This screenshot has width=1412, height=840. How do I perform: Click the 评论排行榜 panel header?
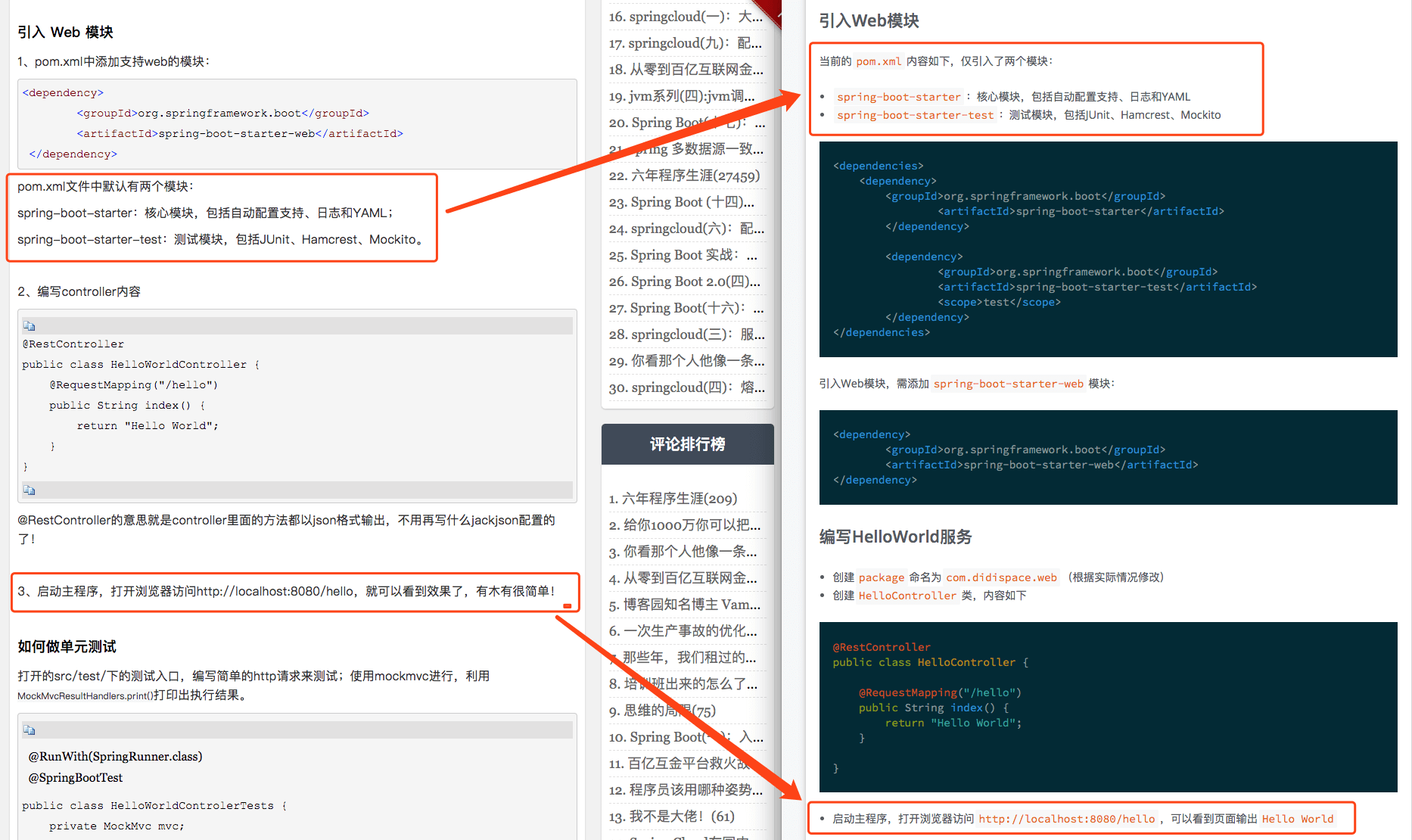(687, 444)
